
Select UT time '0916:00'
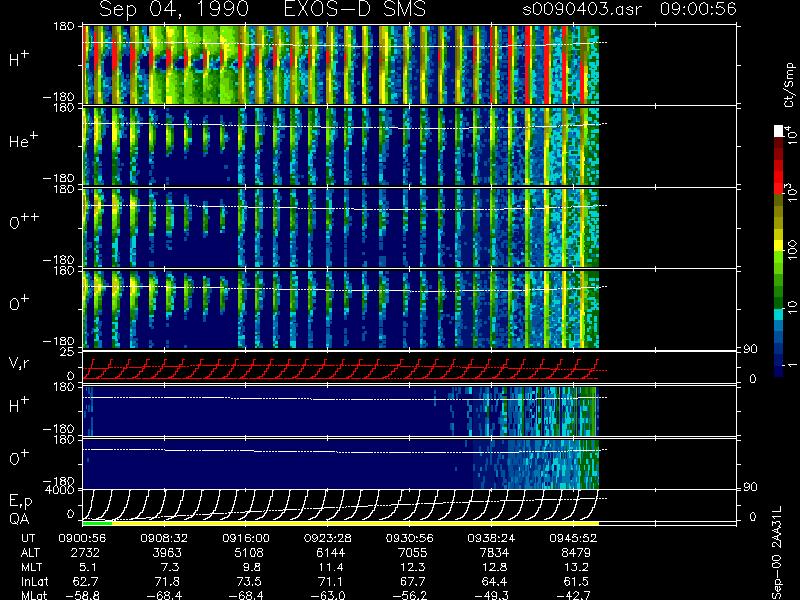click(x=246, y=538)
